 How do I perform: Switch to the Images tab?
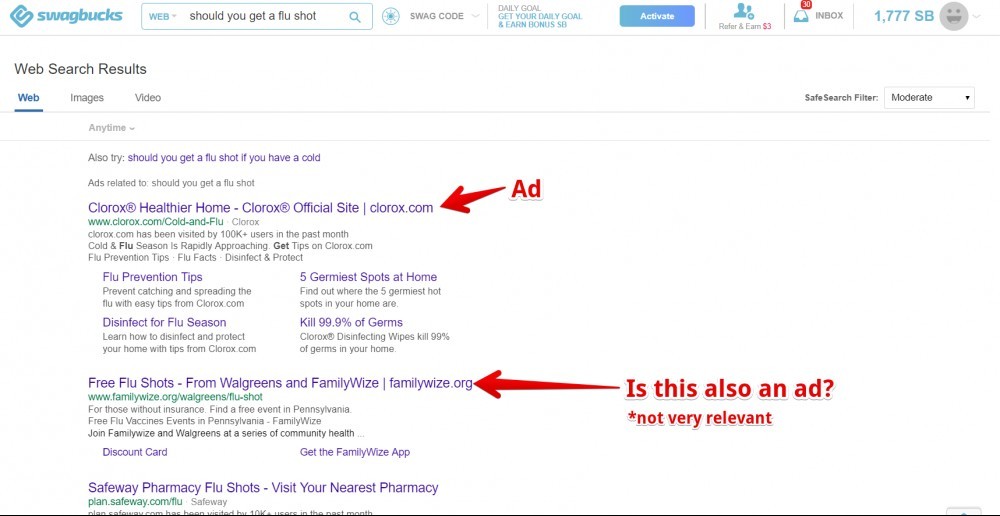click(x=87, y=98)
